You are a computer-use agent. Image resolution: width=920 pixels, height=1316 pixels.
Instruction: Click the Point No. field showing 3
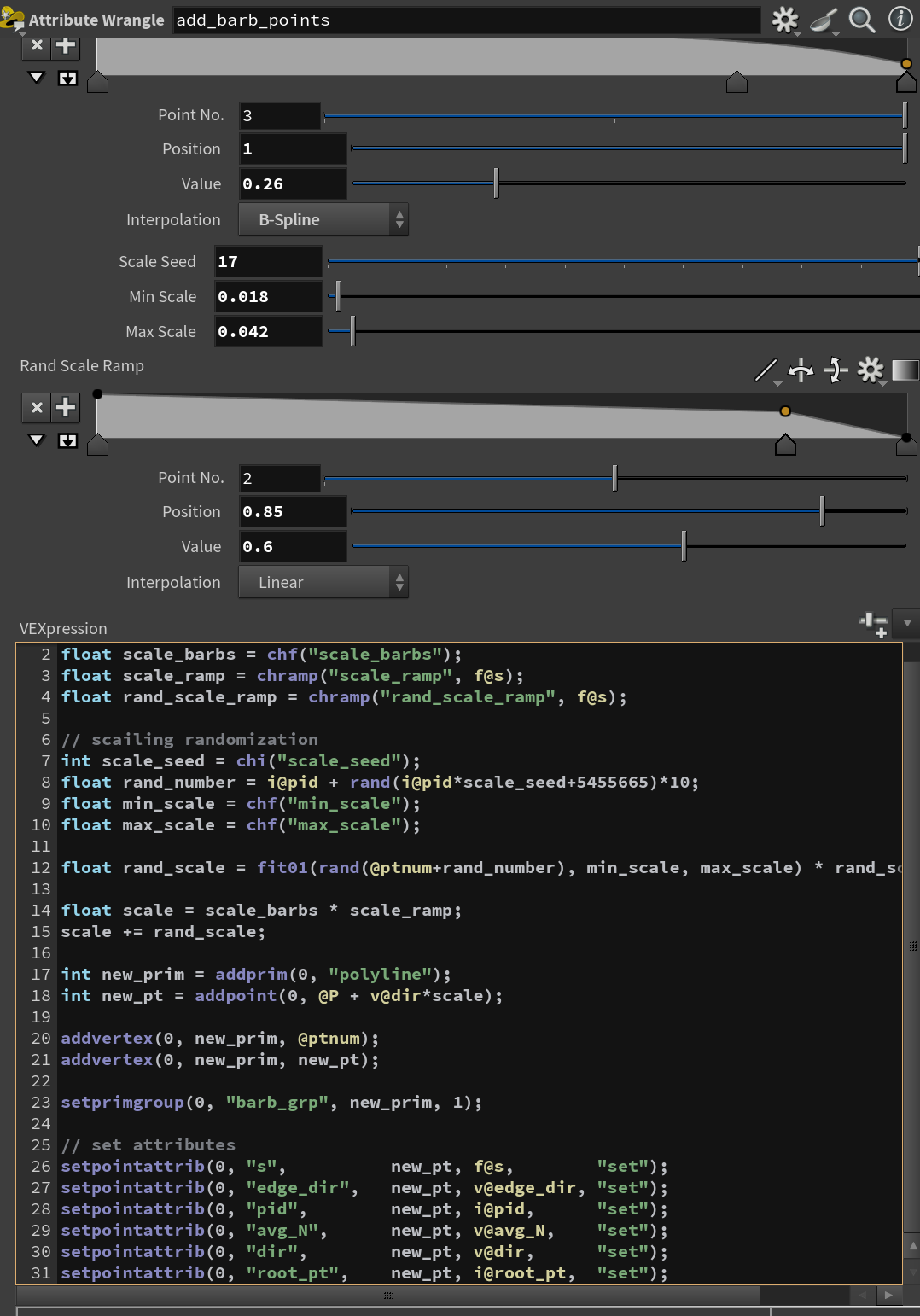280,115
